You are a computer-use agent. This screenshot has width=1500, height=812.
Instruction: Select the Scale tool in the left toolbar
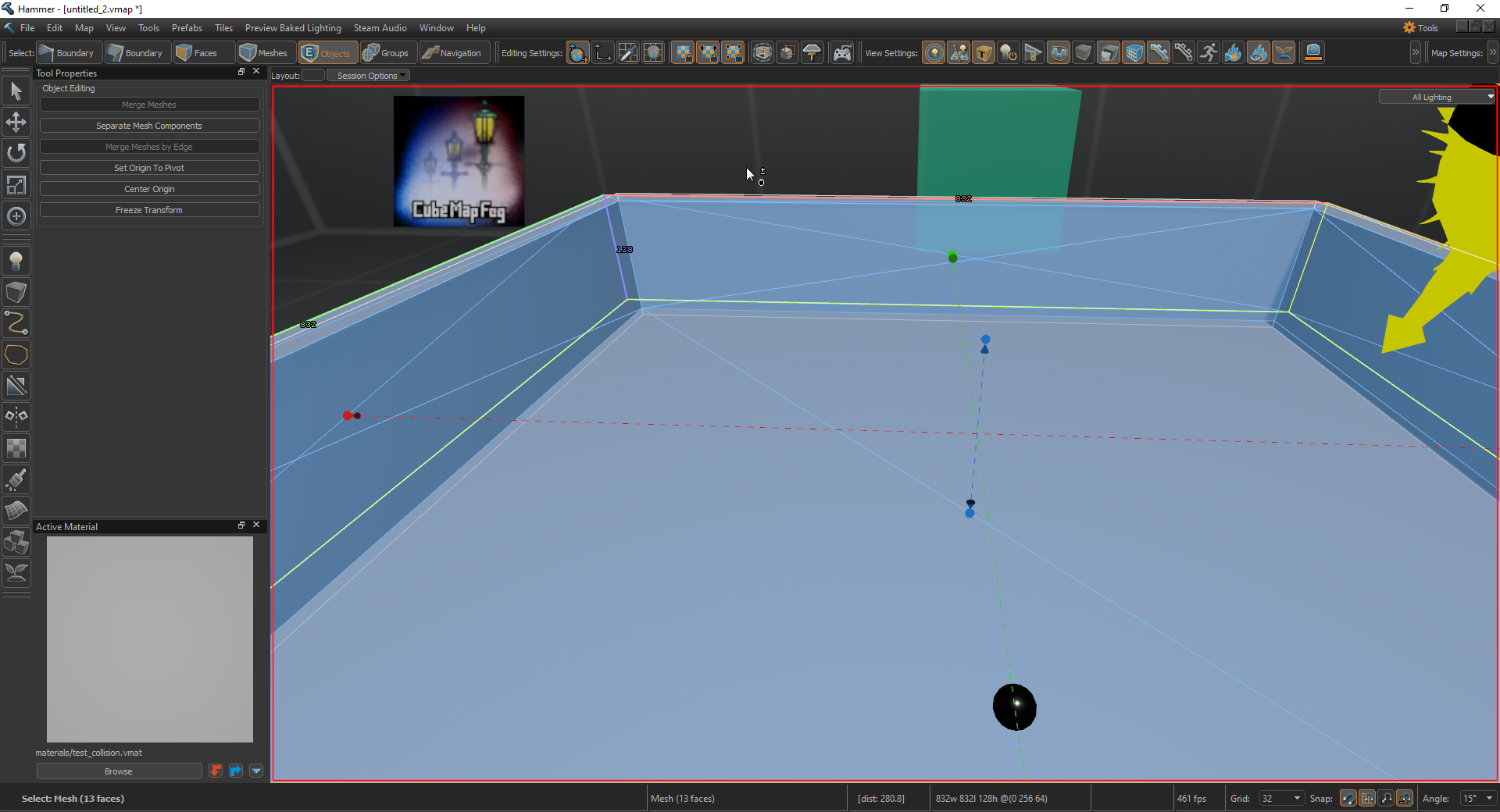(16, 185)
